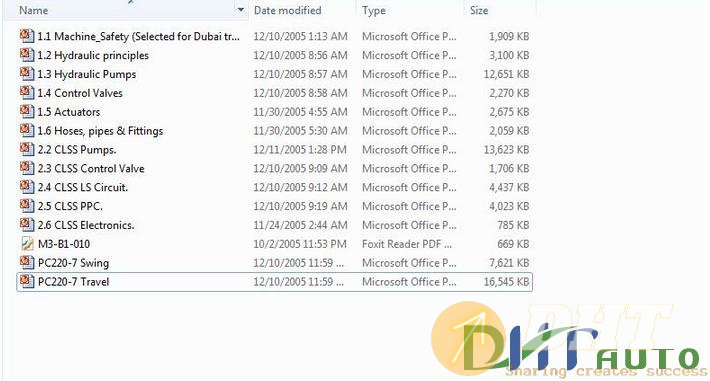Select the 2.3 CLSS Control Valve file
Image resolution: width=710 pixels, height=381 pixels.
91,169
